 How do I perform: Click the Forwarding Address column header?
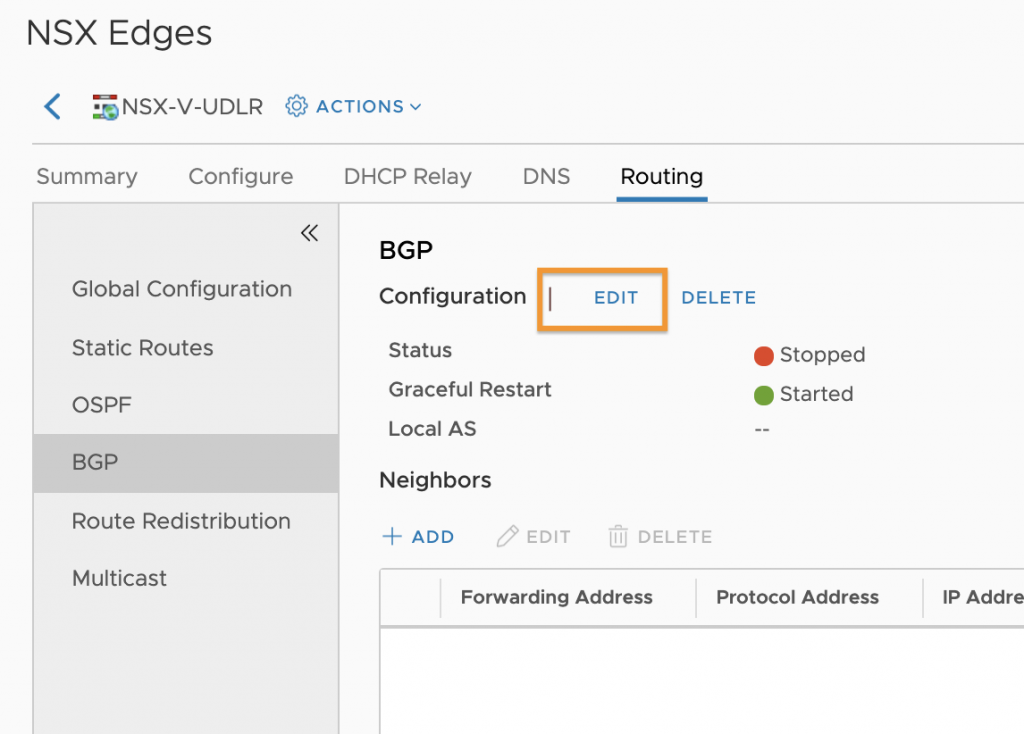click(556, 597)
